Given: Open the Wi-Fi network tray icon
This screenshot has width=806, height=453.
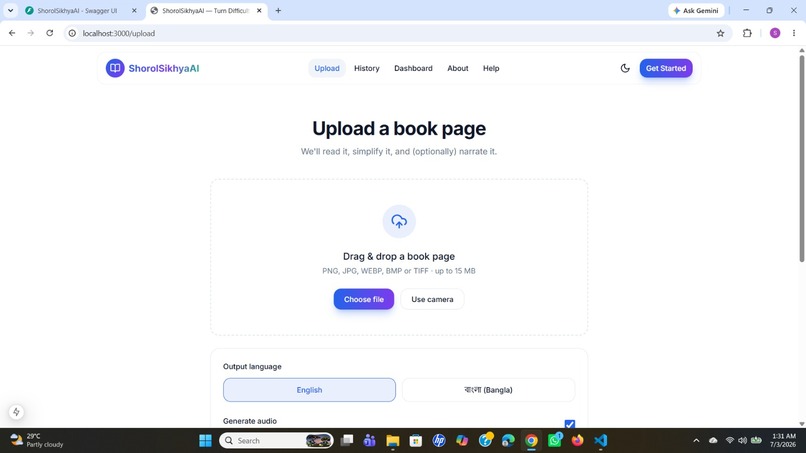Looking at the screenshot, I should click(729, 441).
